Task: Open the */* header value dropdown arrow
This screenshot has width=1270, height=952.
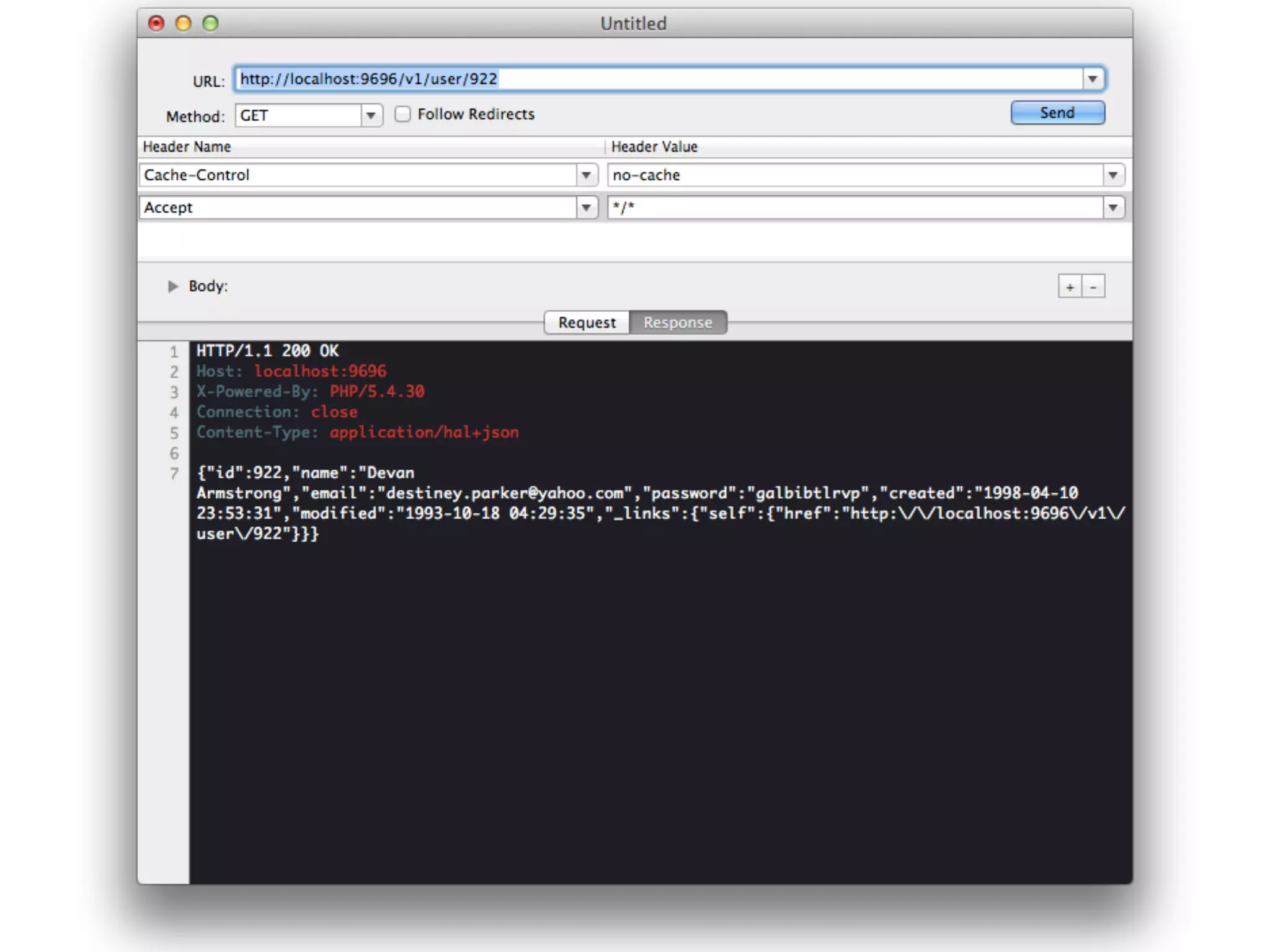Action: tap(1113, 208)
